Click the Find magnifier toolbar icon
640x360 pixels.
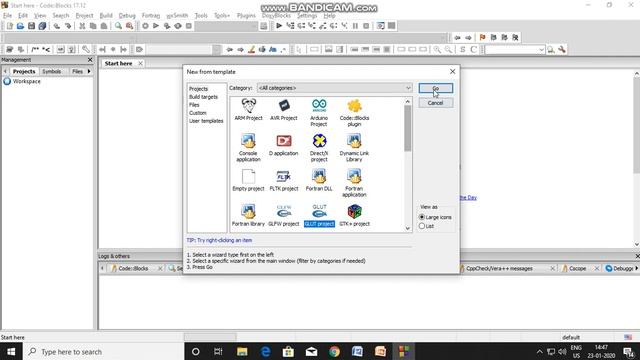118,26
